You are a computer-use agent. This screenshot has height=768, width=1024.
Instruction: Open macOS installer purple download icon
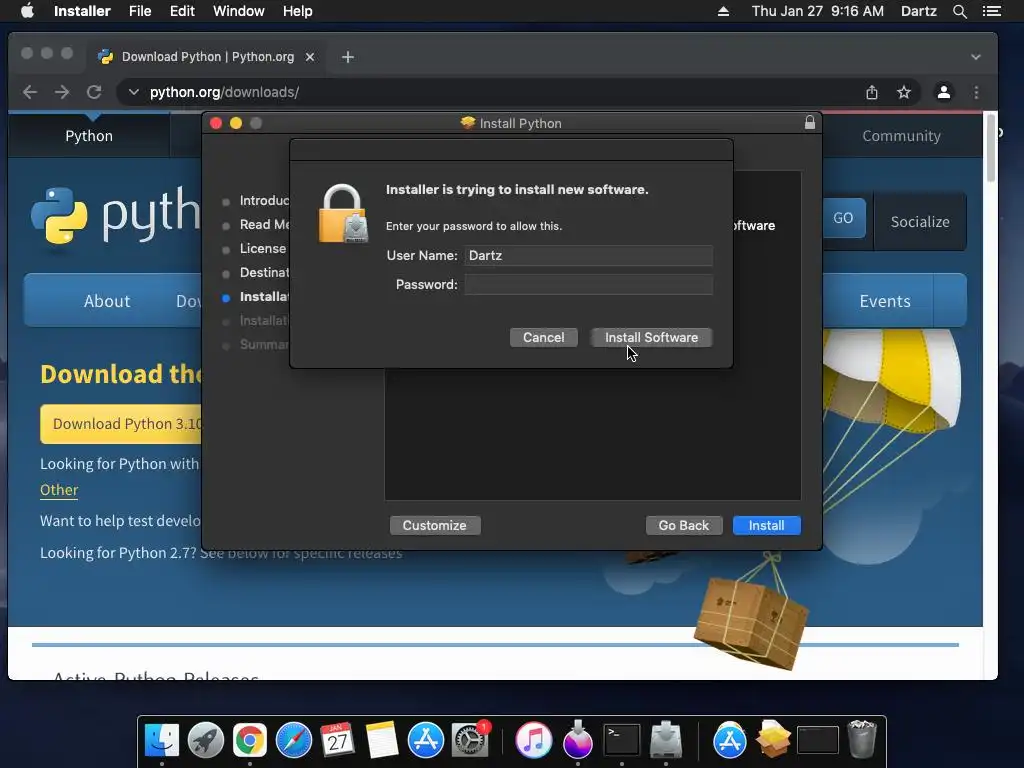click(577, 740)
